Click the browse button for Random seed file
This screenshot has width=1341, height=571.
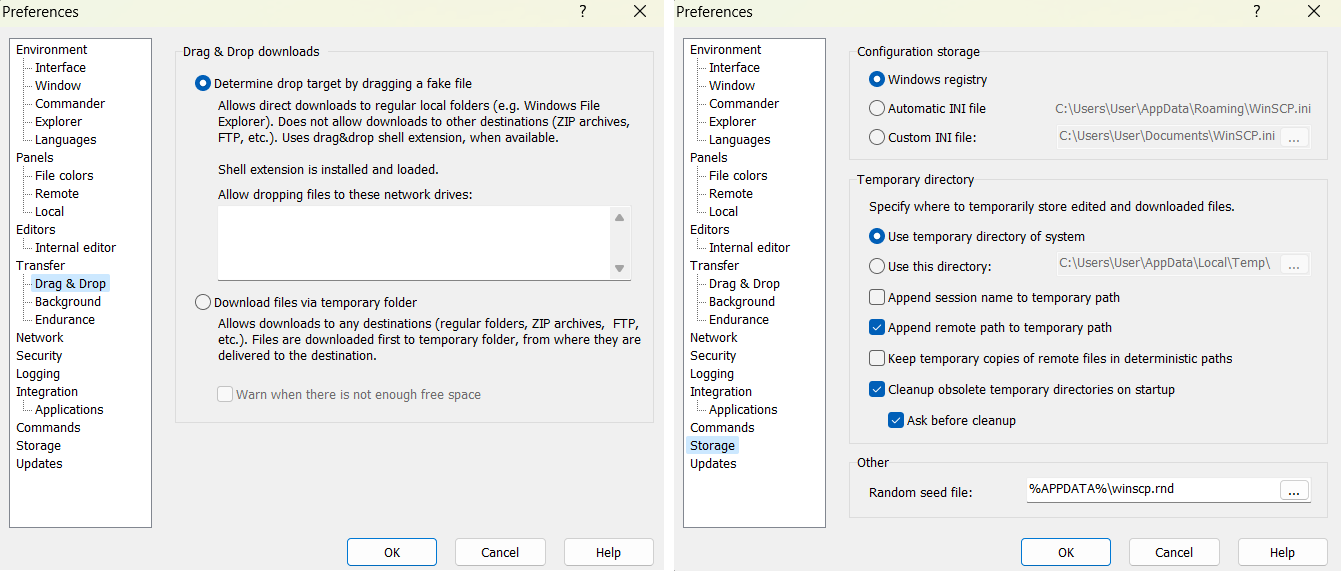(1293, 491)
